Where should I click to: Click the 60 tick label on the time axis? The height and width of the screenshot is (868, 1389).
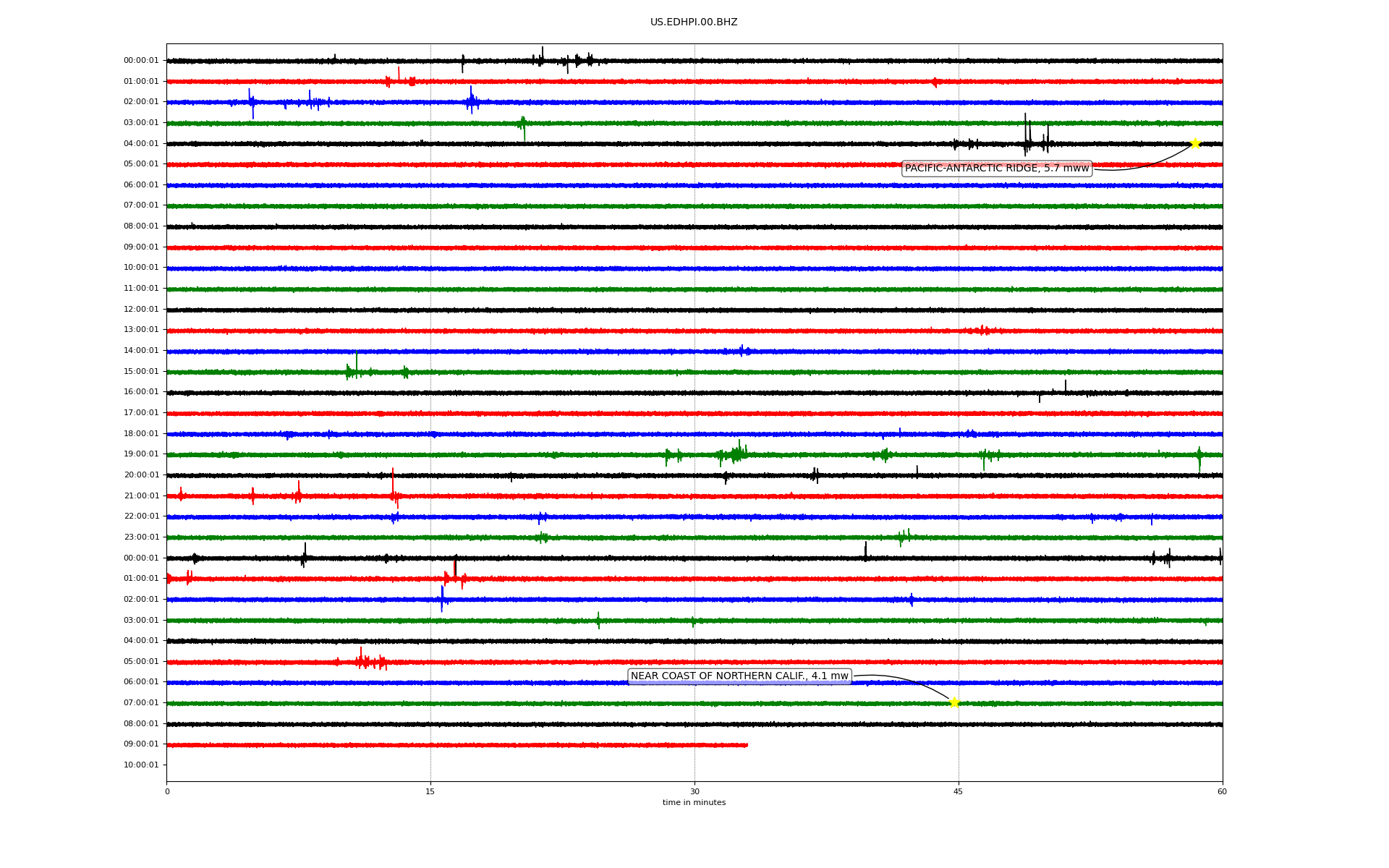tap(1222, 791)
